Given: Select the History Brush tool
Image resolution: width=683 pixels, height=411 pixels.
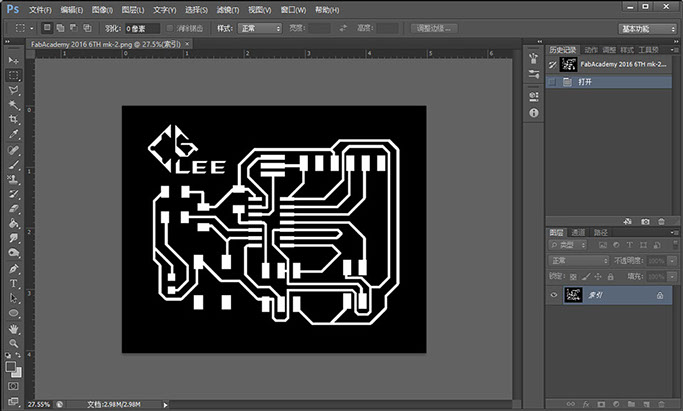Looking at the screenshot, I should pyautogui.click(x=14, y=194).
